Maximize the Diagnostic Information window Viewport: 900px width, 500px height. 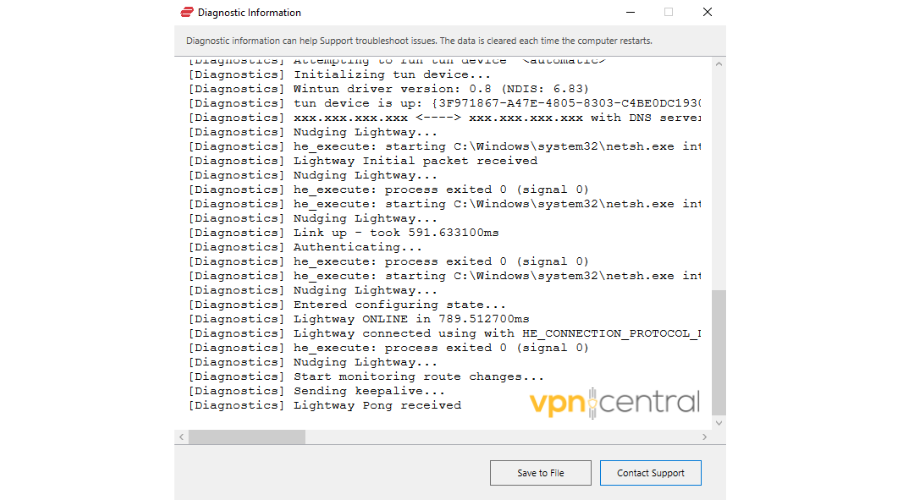point(668,12)
